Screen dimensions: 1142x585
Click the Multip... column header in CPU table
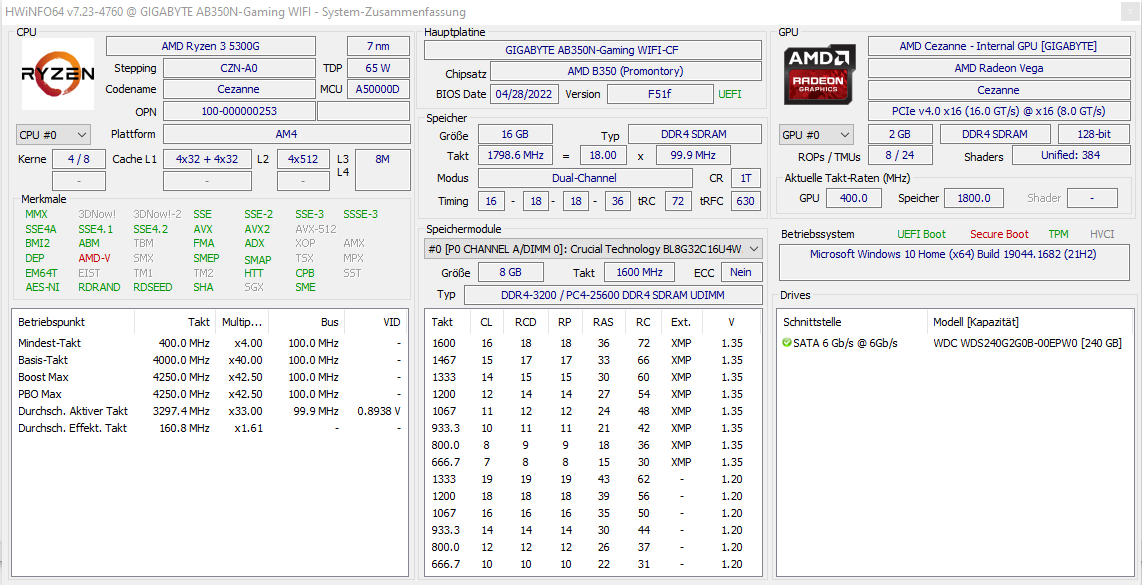pos(243,321)
